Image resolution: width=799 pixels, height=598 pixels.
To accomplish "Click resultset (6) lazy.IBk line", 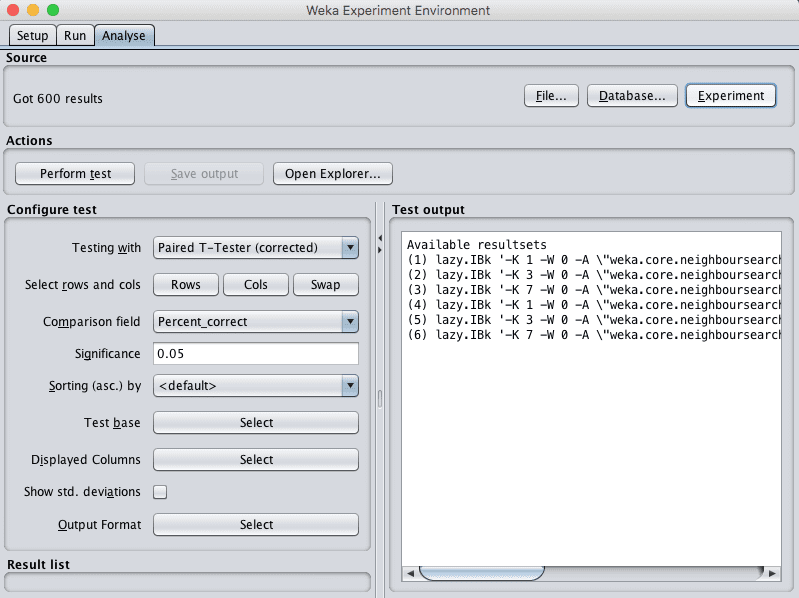I will click(594, 335).
